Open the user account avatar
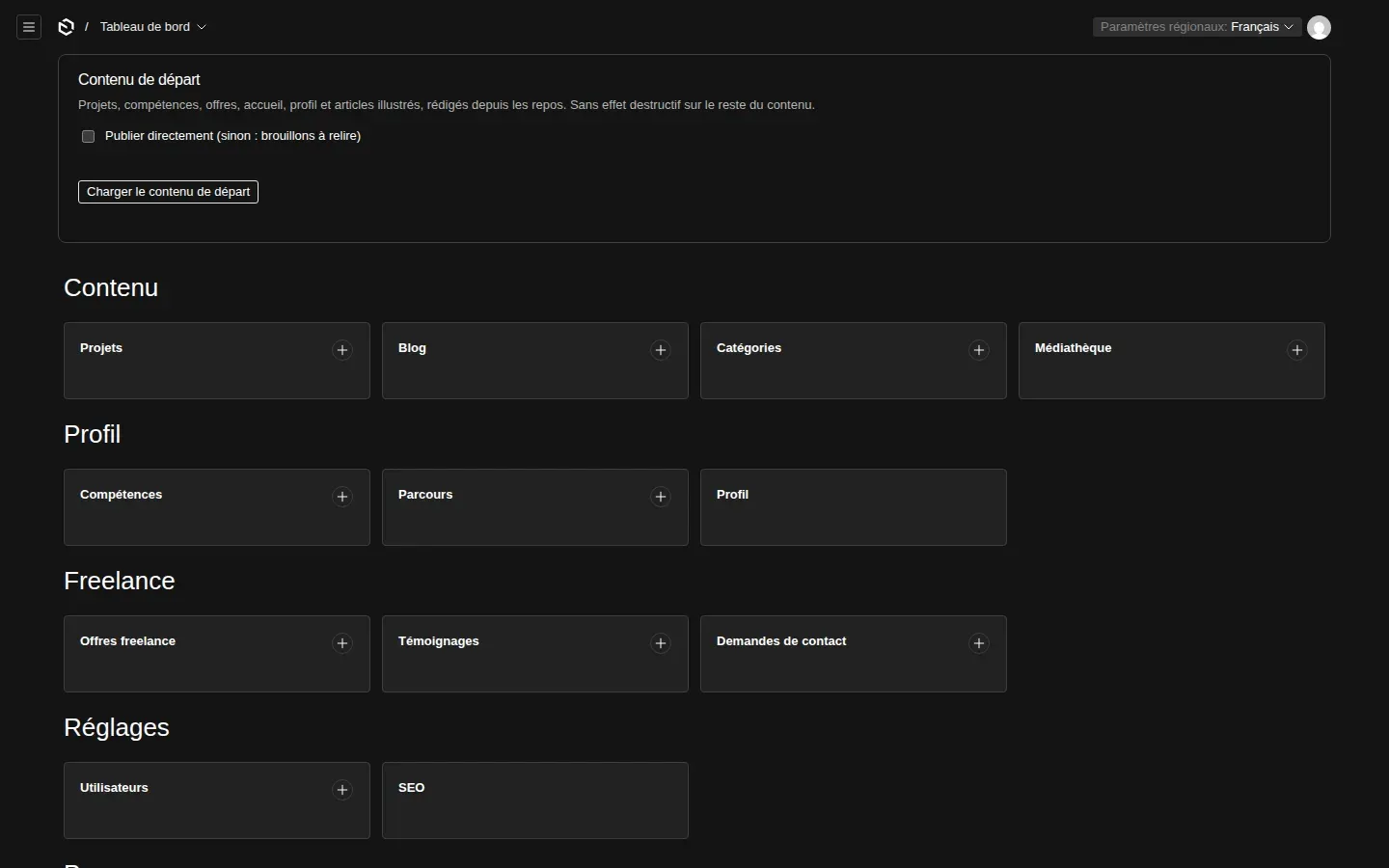1389x868 pixels. (1319, 27)
